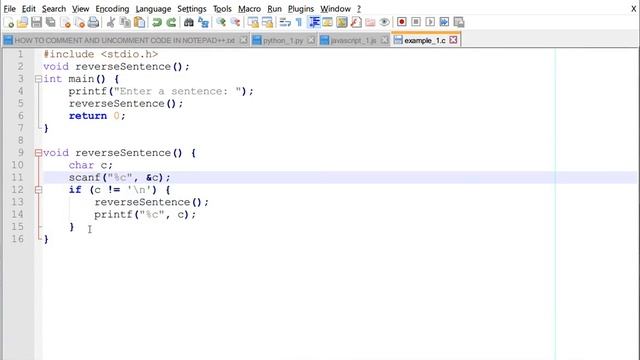Collapse reverseSentence fold at line 9
Image resolution: width=640 pixels, height=360 pixels.
38,153
